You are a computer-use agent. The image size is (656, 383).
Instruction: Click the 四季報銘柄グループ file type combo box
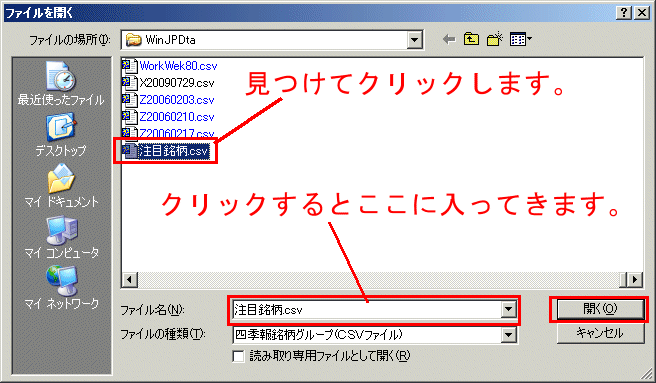tap(375, 335)
